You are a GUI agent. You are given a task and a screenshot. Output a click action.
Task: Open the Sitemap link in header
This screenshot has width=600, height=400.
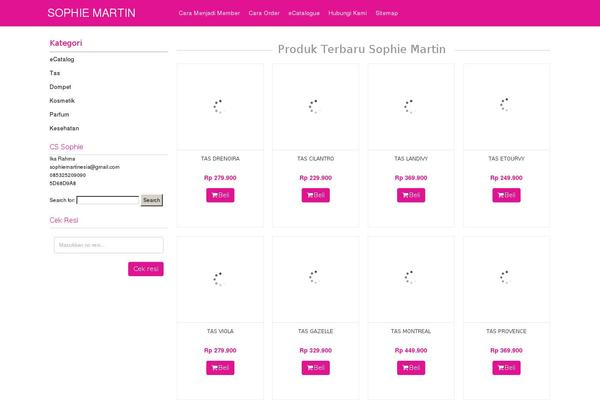pyautogui.click(x=386, y=13)
